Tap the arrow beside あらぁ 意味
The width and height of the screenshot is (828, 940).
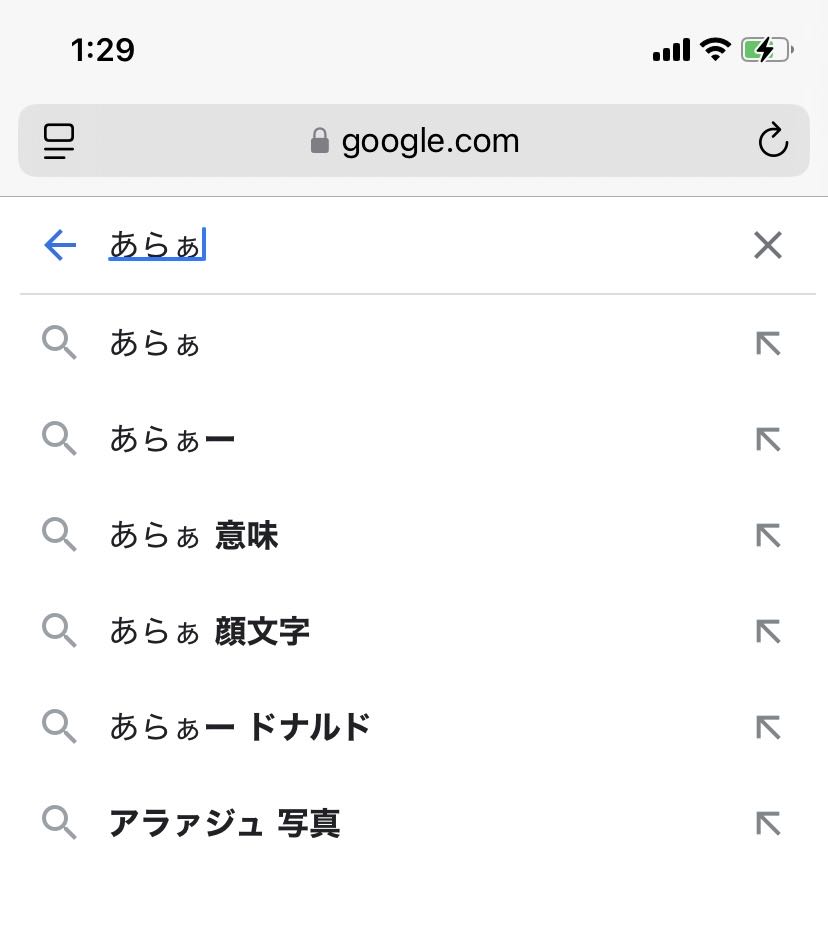[767, 536]
